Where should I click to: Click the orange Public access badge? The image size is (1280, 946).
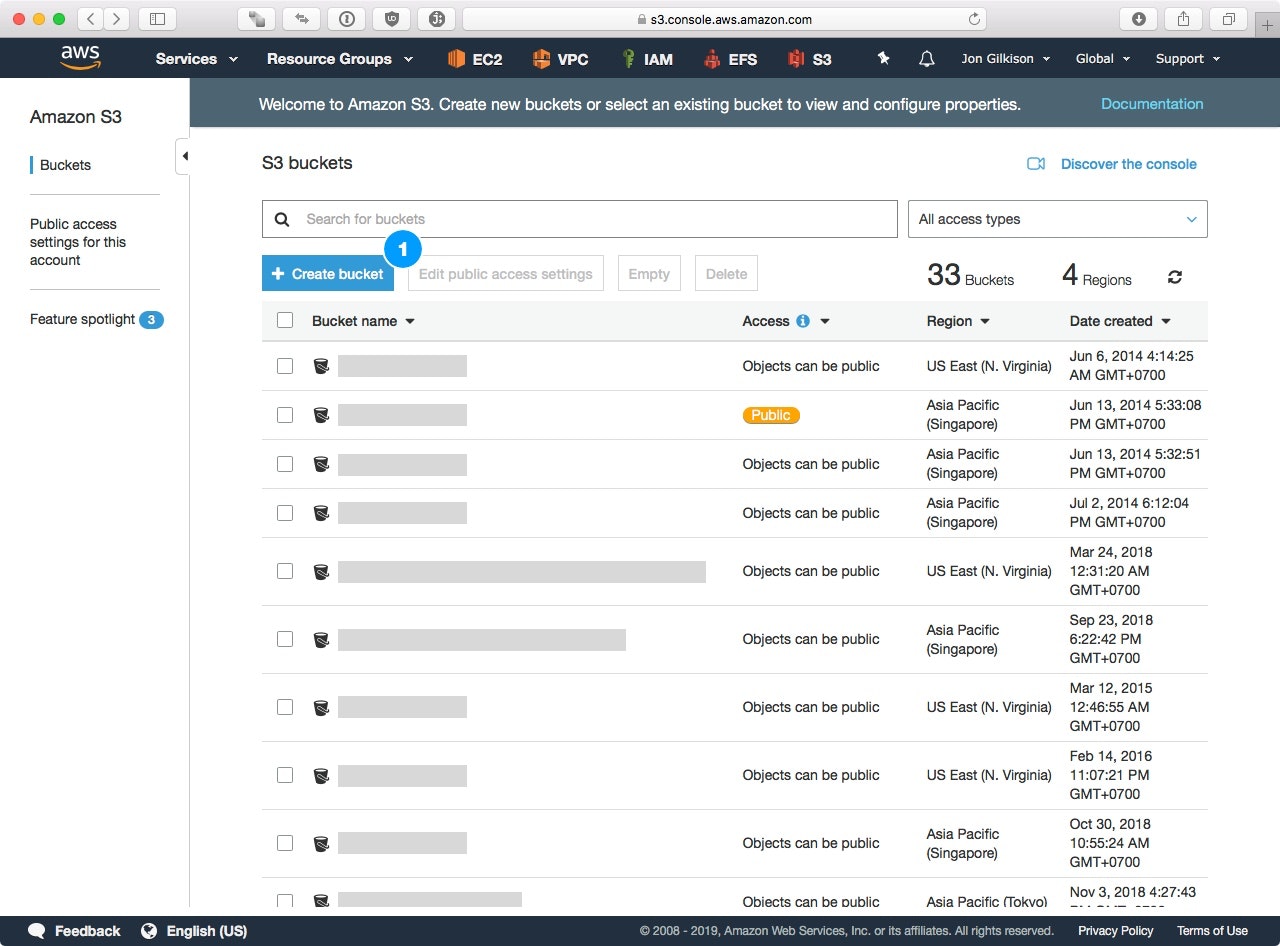point(771,415)
